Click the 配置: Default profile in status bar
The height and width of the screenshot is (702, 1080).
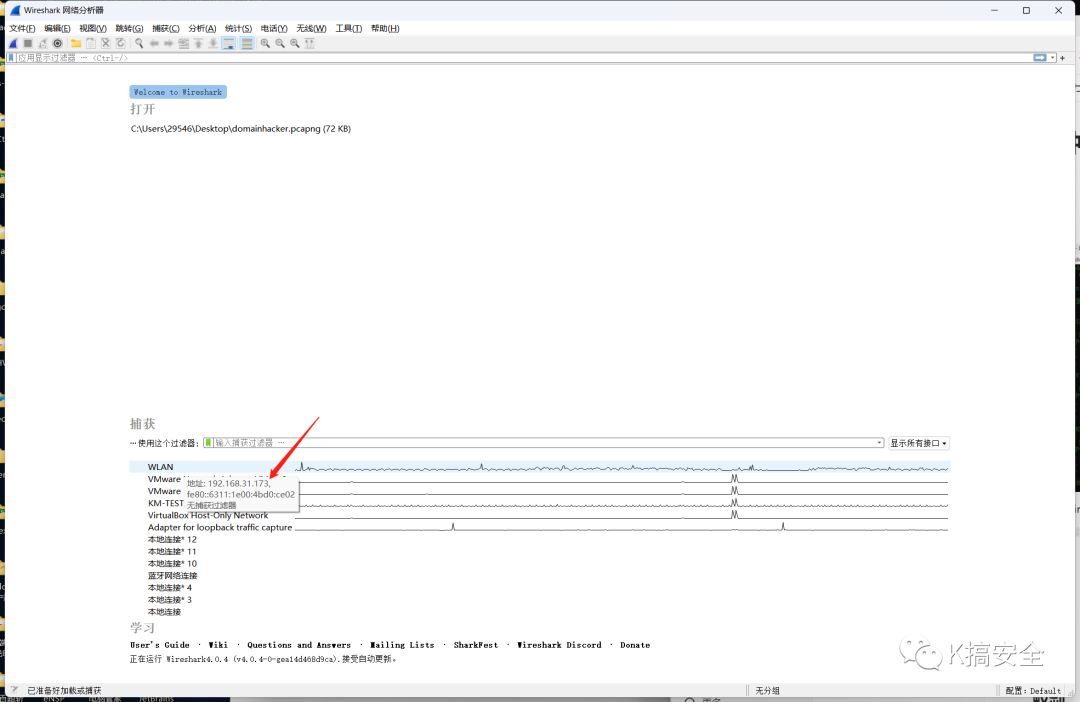pyautogui.click(x=1033, y=690)
